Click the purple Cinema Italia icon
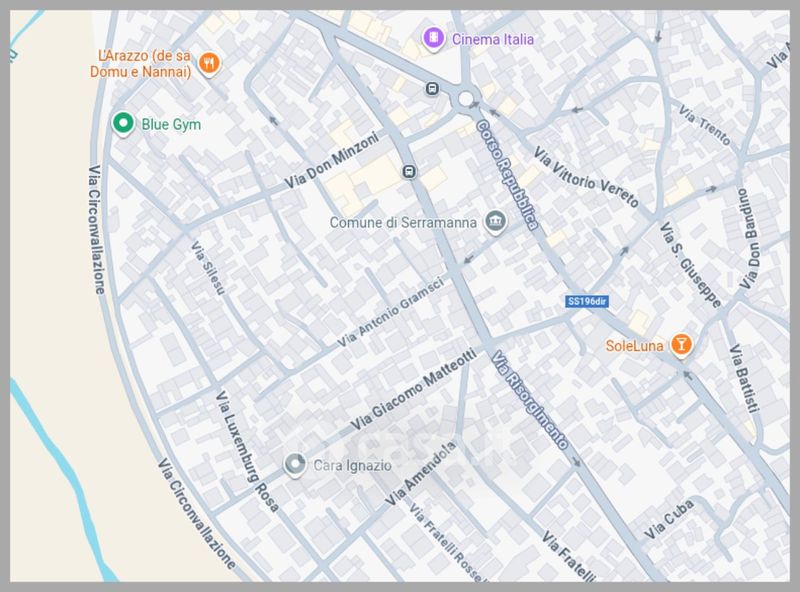The width and height of the screenshot is (800, 592). coord(433,38)
